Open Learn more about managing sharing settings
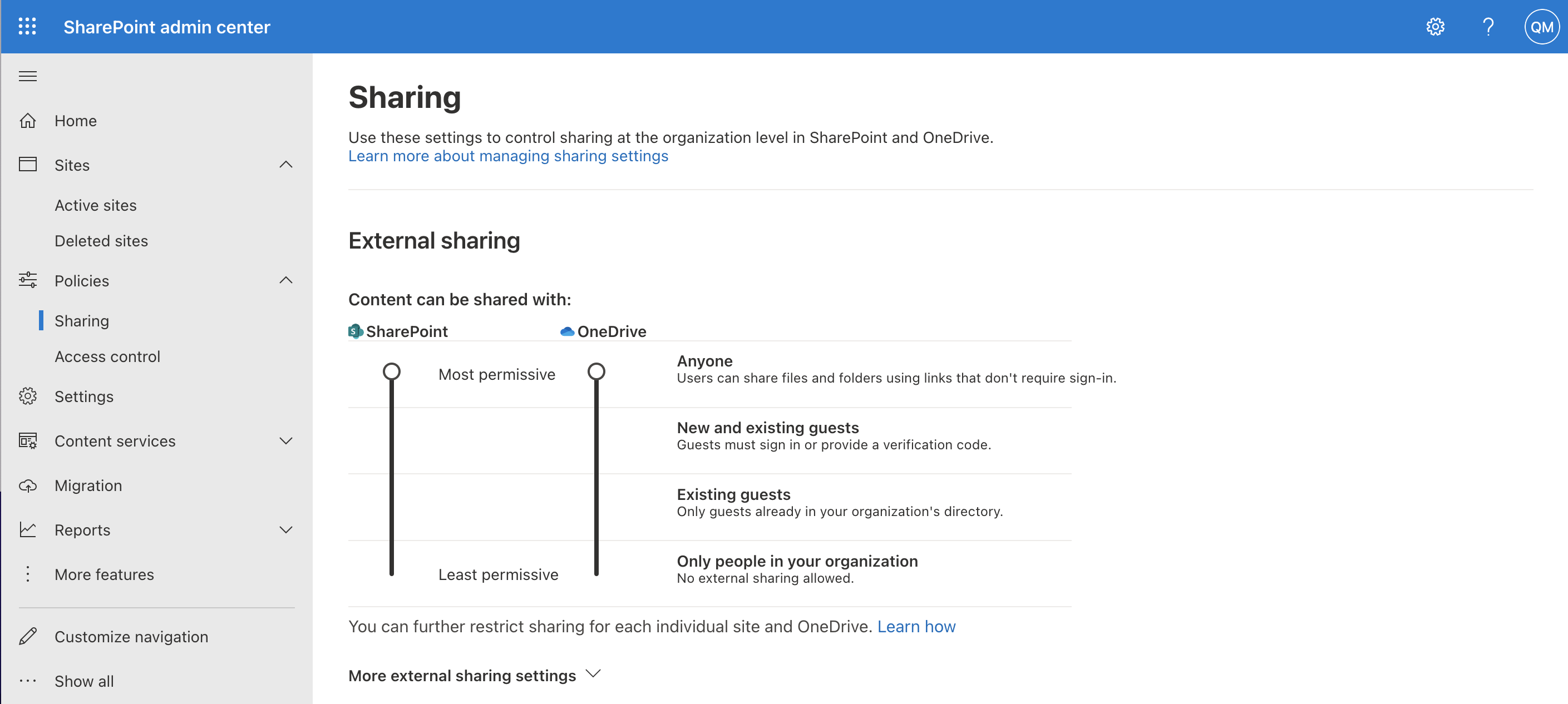 [x=507, y=156]
